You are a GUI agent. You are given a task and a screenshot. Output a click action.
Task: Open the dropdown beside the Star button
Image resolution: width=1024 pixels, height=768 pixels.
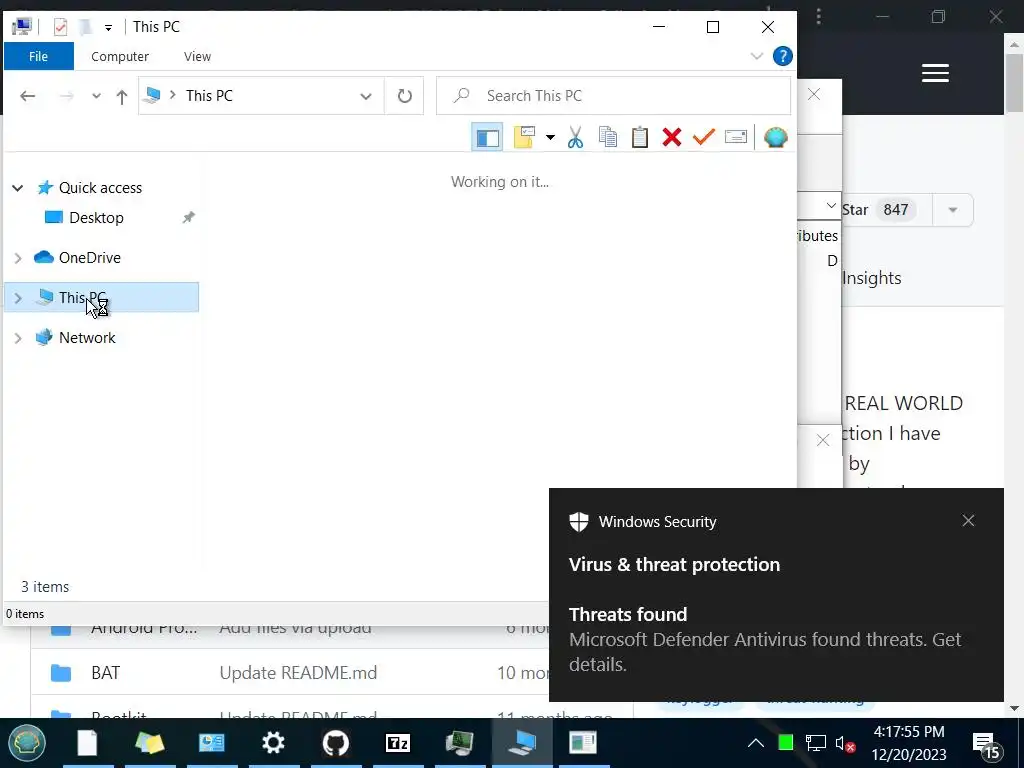(x=953, y=210)
